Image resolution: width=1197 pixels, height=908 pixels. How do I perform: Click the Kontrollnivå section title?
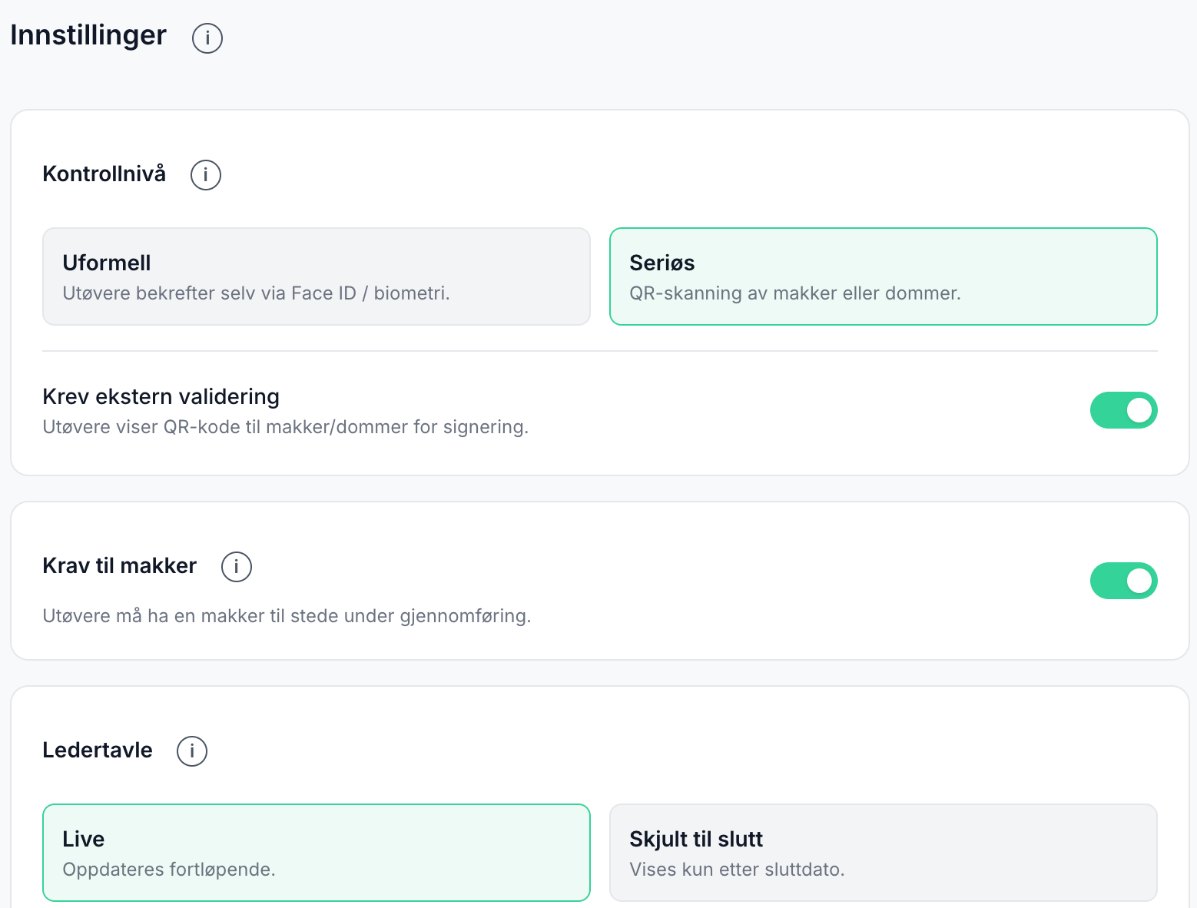104,173
